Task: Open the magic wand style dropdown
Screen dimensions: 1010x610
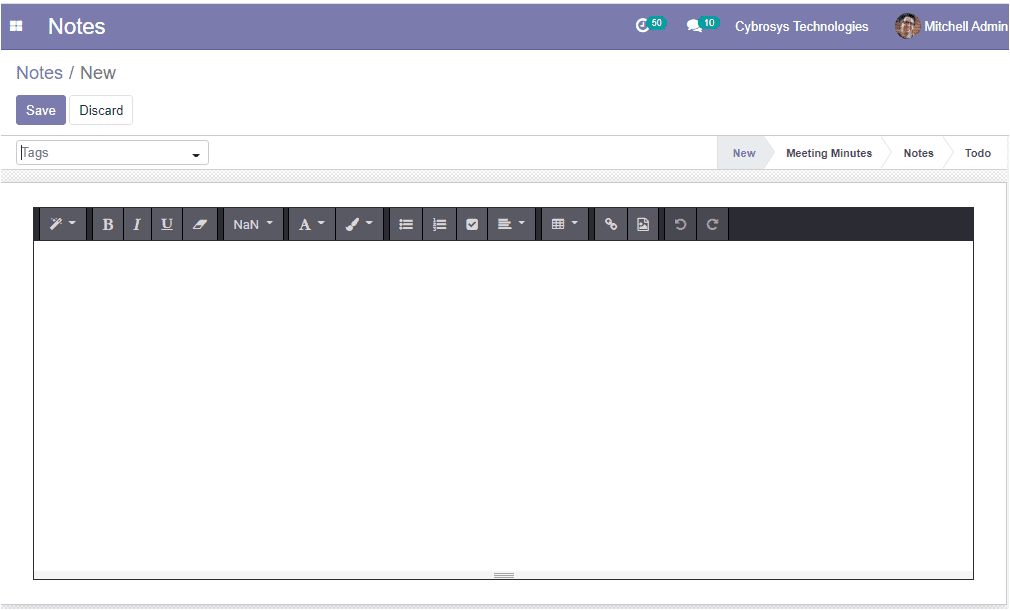Action: (62, 224)
